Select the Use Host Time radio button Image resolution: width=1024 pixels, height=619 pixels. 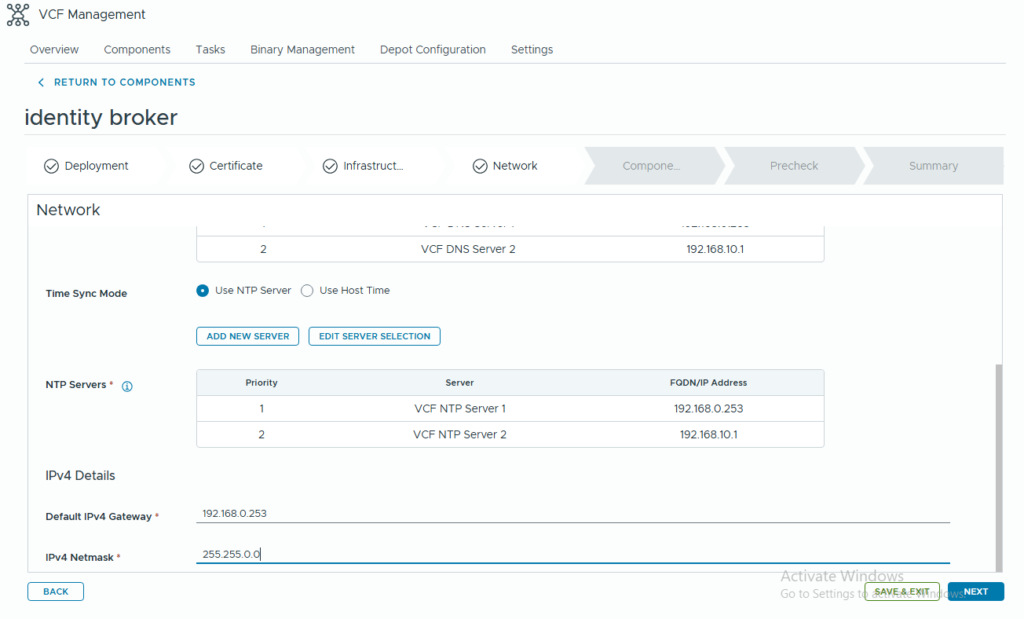tap(307, 291)
